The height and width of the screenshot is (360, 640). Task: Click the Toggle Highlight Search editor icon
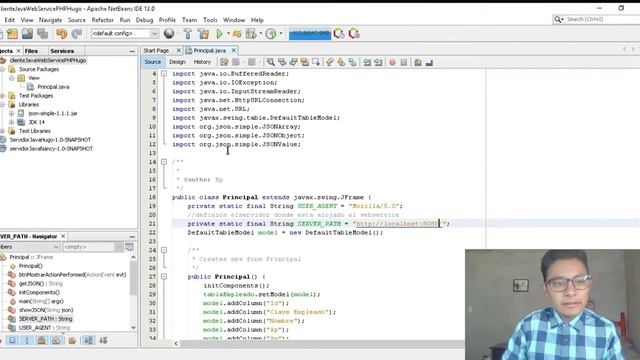[x=304, y=62]
